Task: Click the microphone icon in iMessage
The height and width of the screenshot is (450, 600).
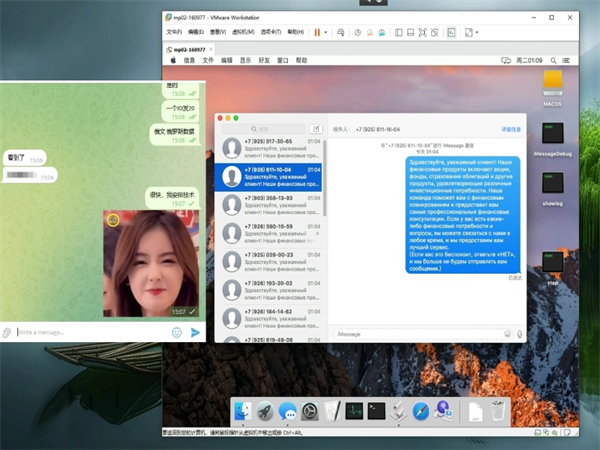Action: 519,333
